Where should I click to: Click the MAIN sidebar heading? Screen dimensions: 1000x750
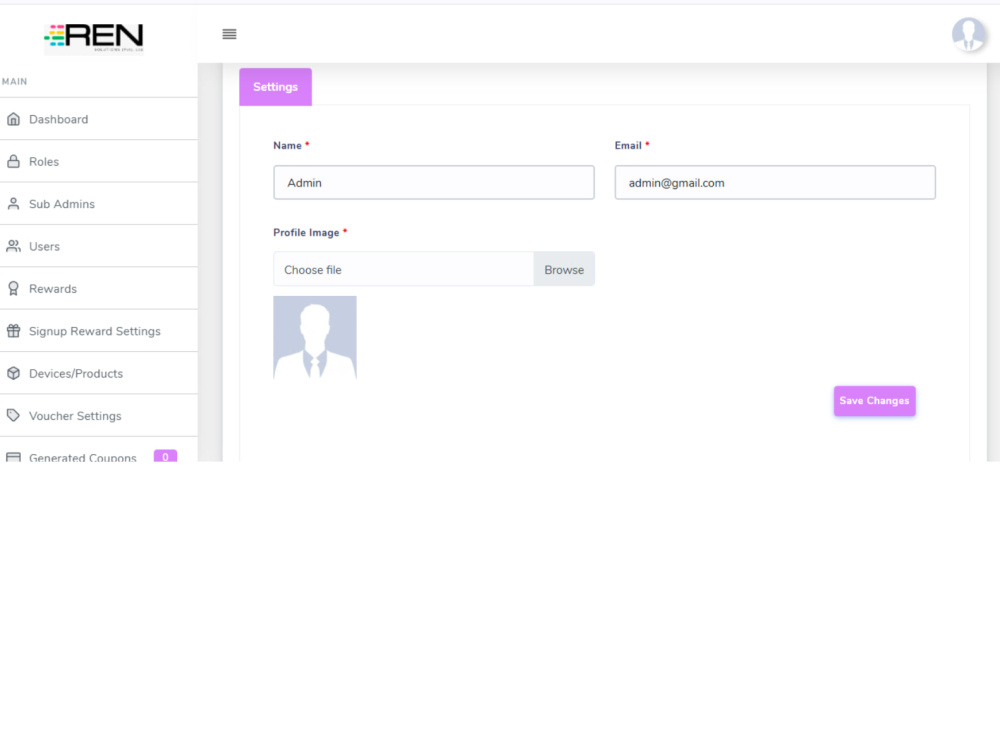[x=15, y=82]
